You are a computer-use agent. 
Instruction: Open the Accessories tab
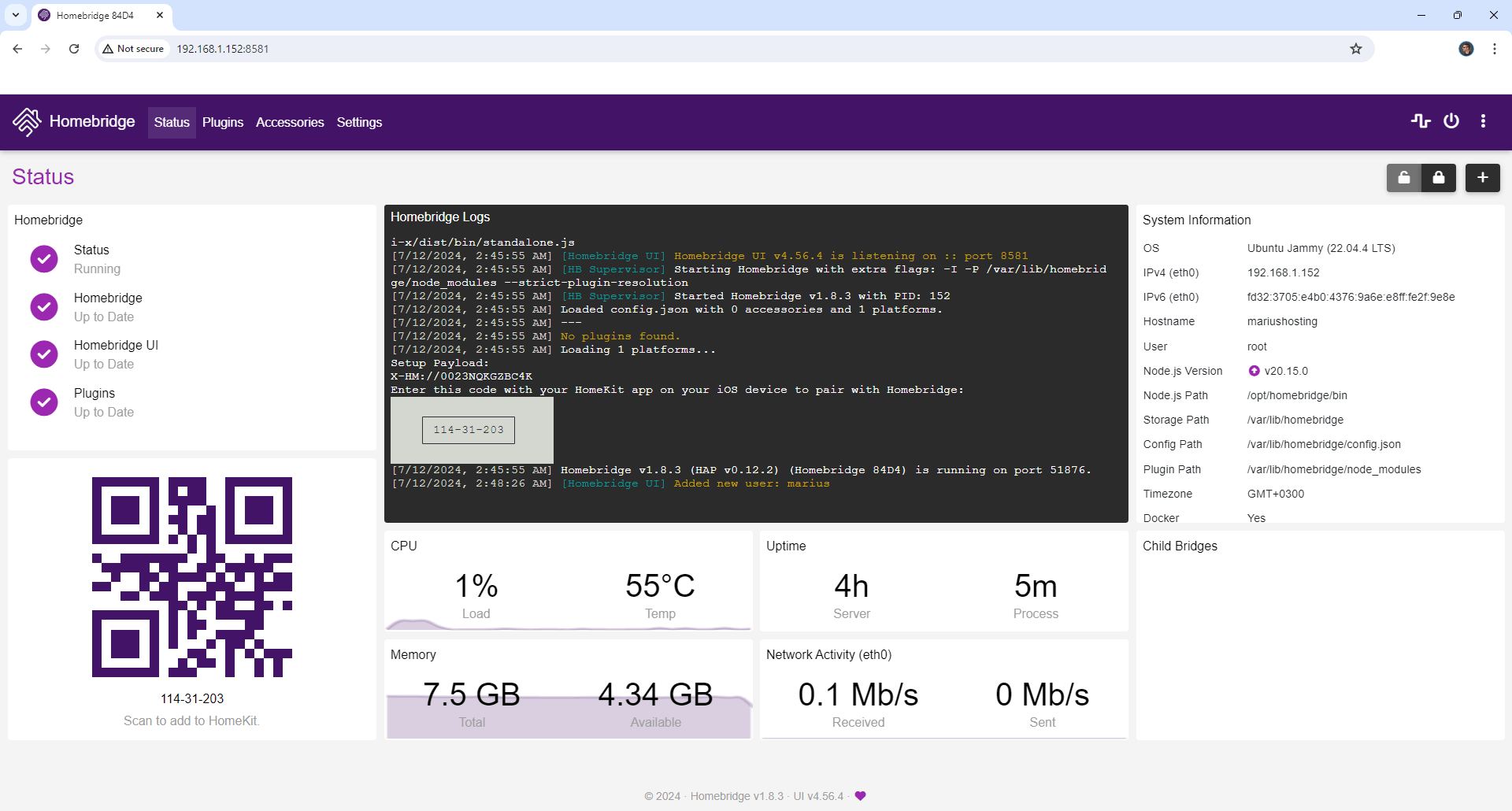click(x=290, y=122)
